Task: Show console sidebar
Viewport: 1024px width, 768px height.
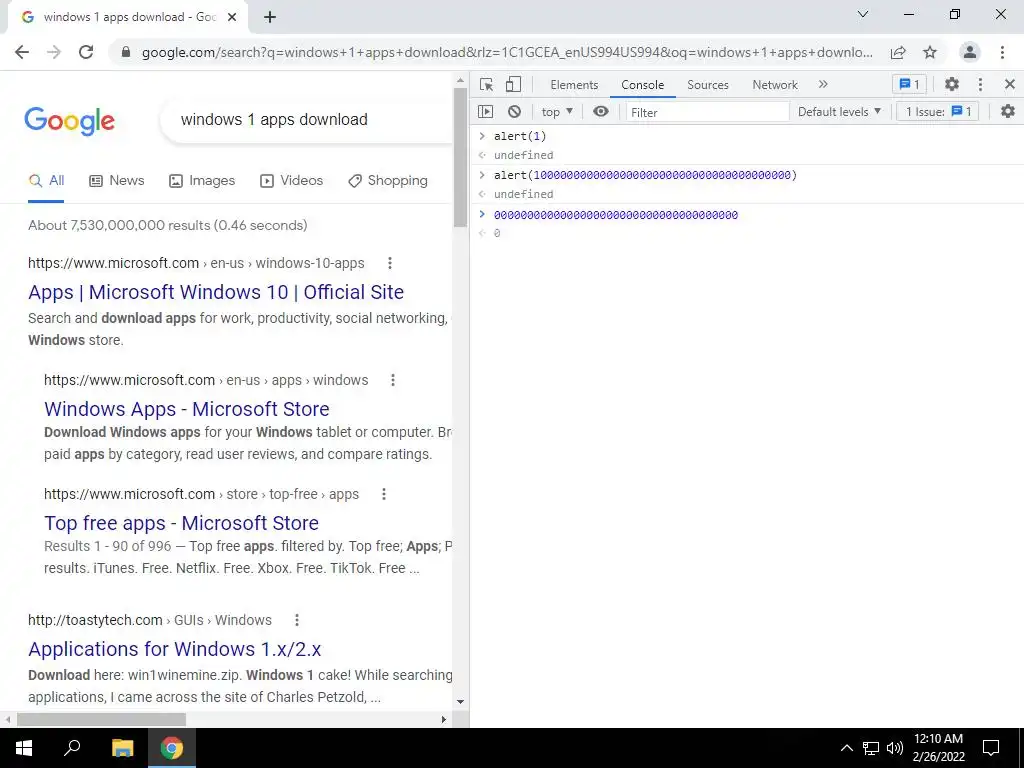Action: click(485, 112)
